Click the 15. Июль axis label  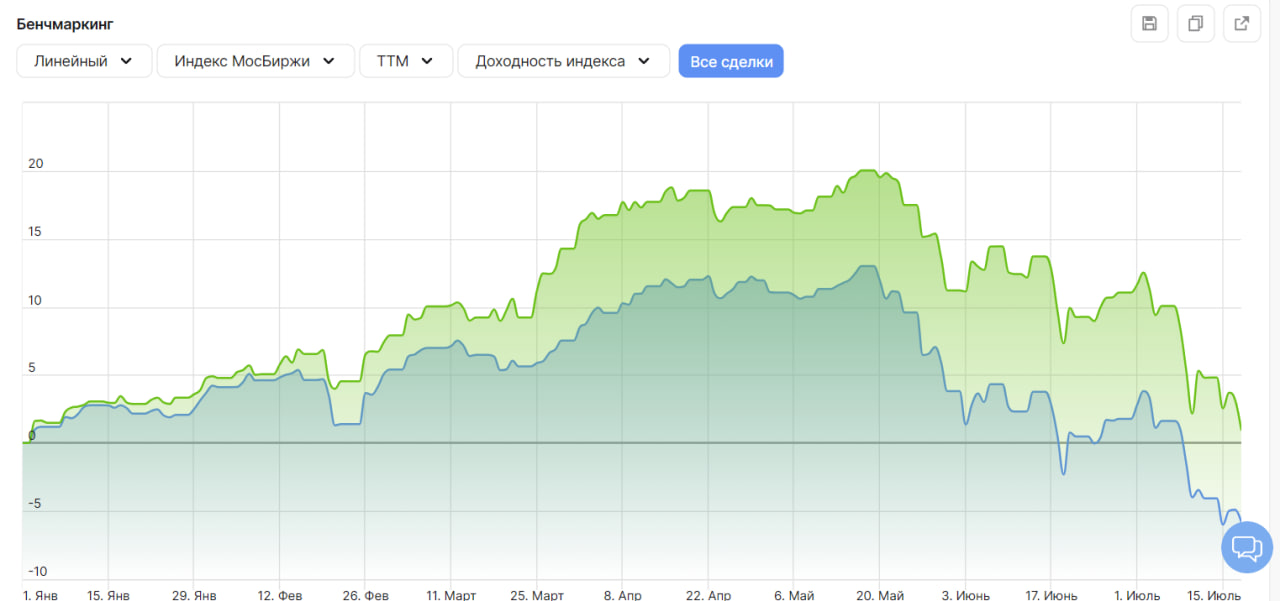coord(1216,595)
